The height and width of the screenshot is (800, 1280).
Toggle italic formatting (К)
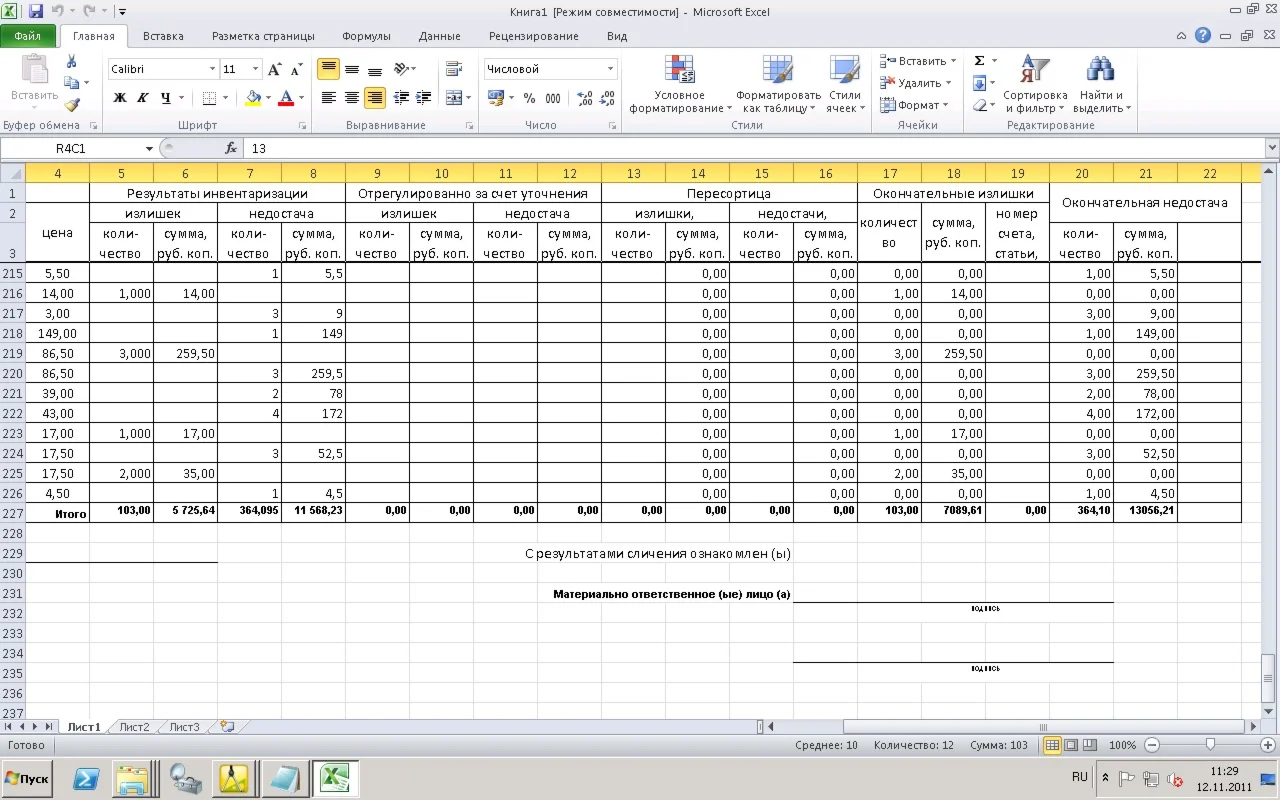click(x=142, y=98)
